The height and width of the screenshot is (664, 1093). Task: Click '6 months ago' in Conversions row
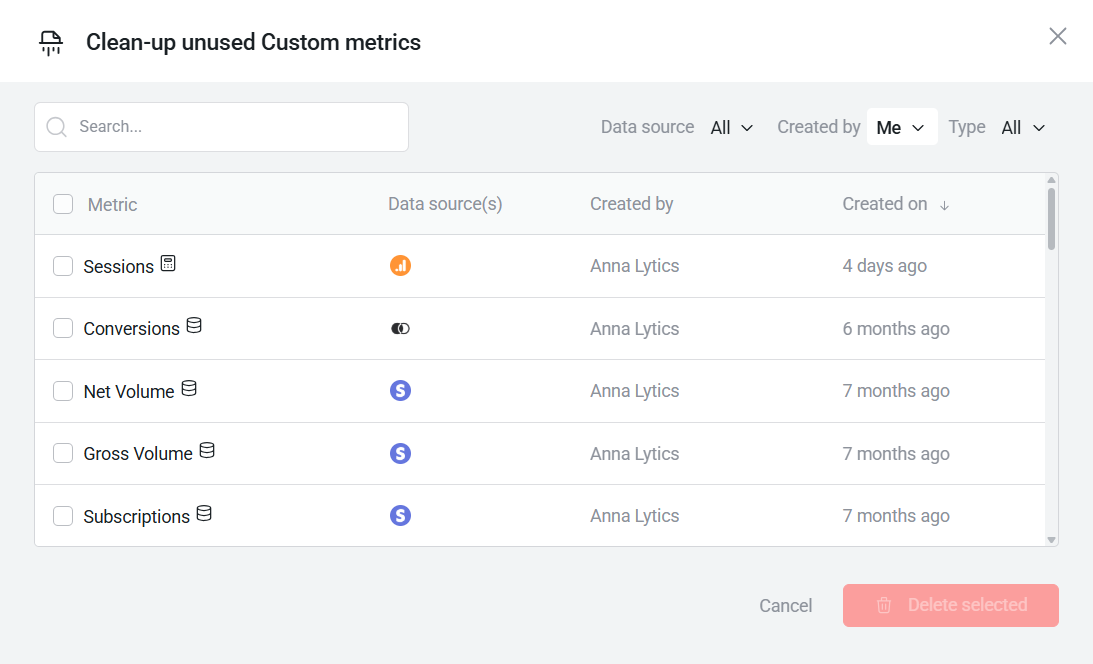tap(896, 329)
